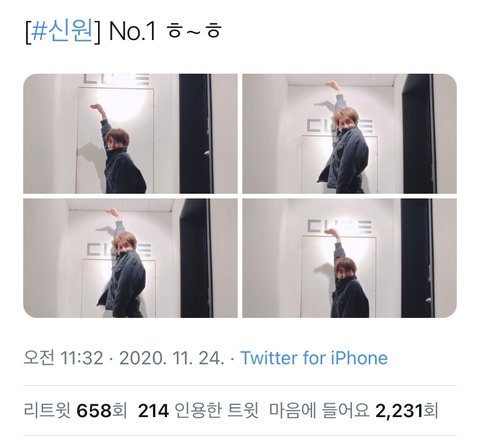Open the top-right photo thumbnail
The height and width of the screenshot is (438, 480).
(x=349, y=134)
